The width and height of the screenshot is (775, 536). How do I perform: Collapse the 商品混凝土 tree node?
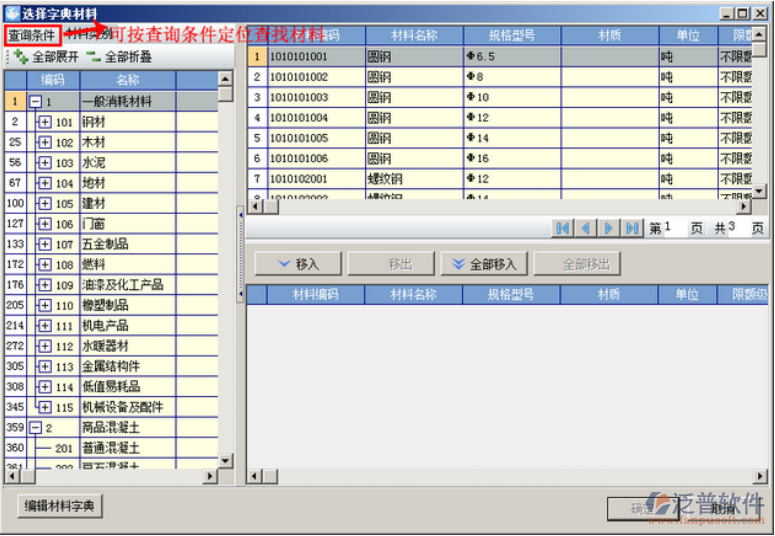[35, 428]
